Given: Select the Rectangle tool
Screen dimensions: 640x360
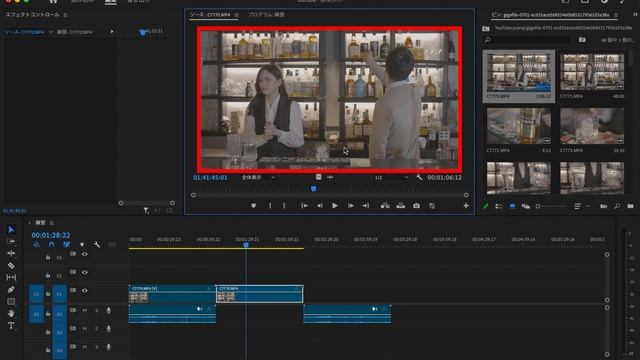Looking at the screenshot, I should tap(11, 301).
